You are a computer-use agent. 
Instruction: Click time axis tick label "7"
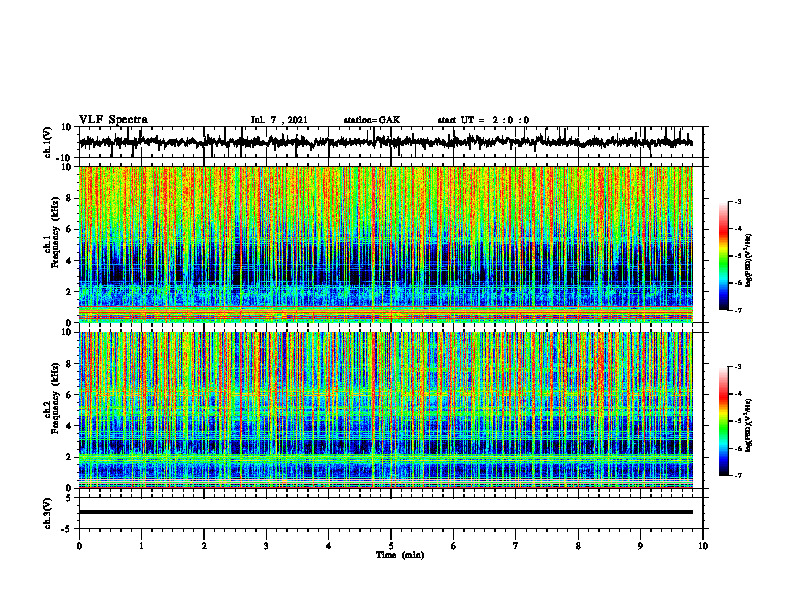click(516, 546)
